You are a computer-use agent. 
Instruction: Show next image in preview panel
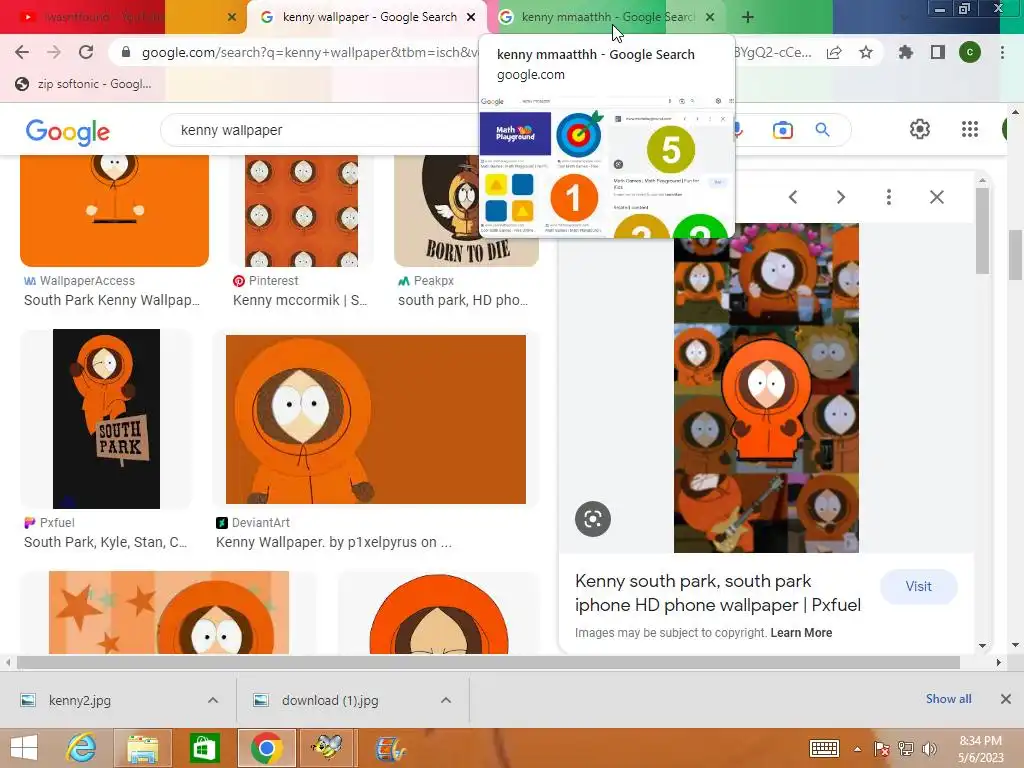coord(840,197)
